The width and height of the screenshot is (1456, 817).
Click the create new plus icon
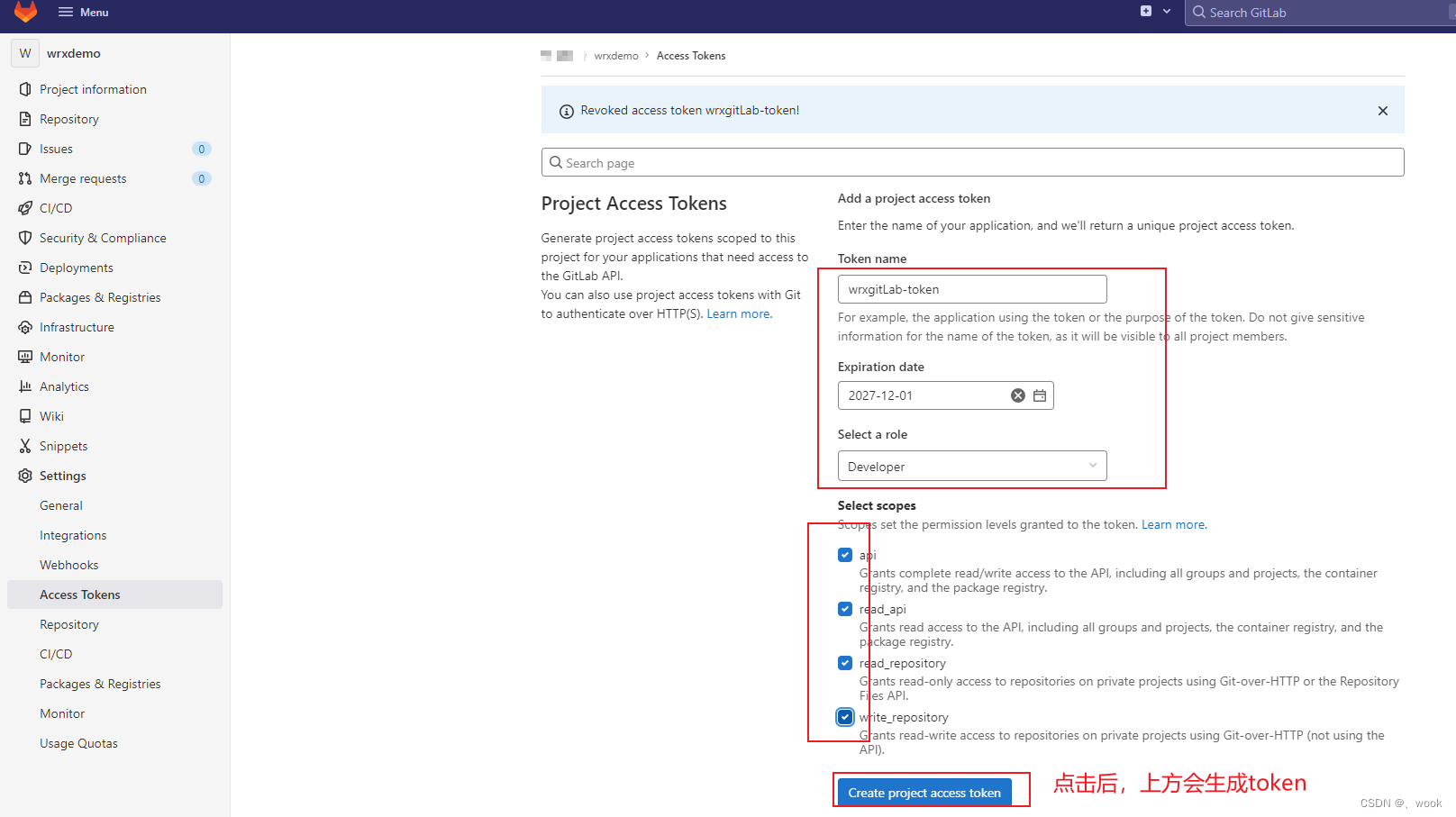1146,11
